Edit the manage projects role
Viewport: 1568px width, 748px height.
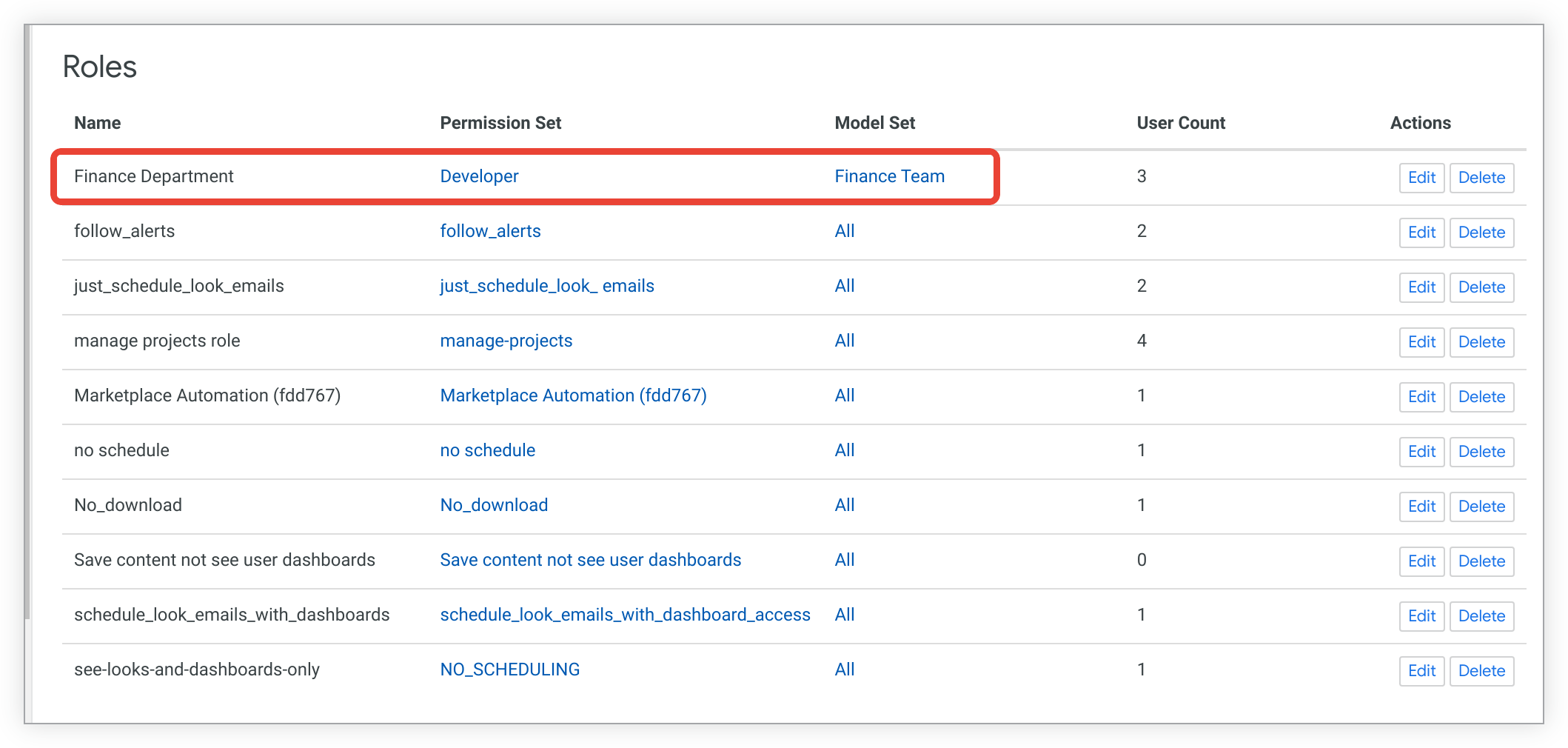click(1421, 342)
